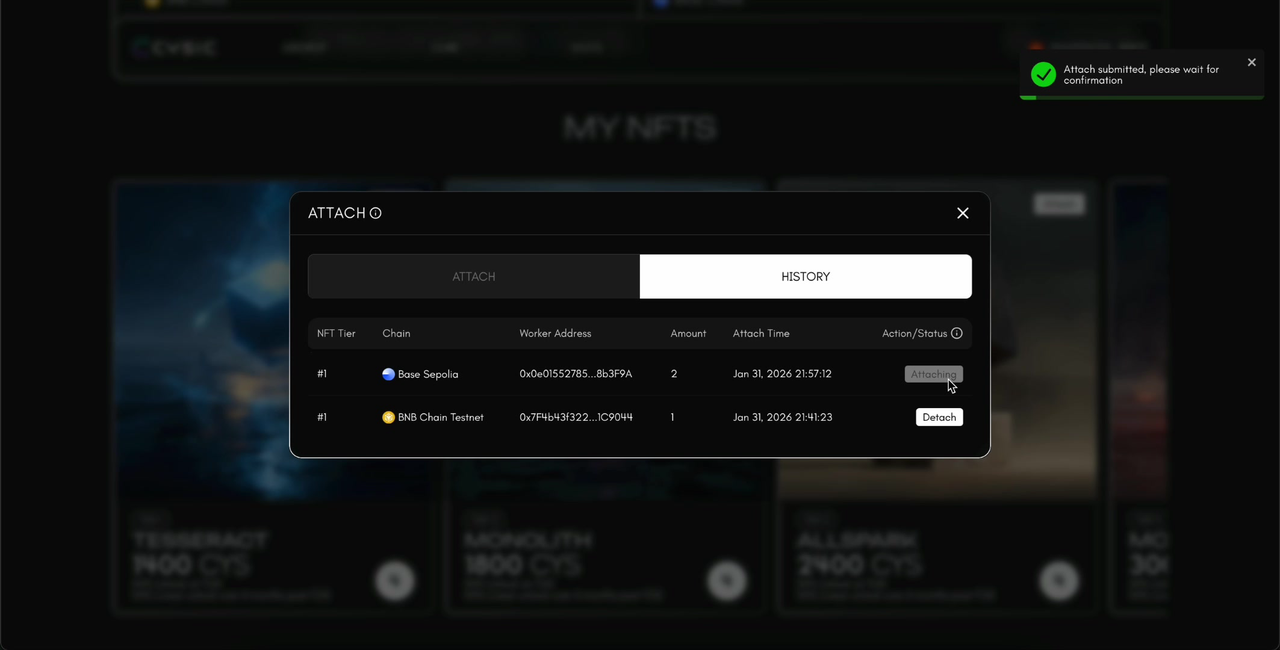Click info icon next to Action/Status
Screen dimensions: 1280x650
(x=956, y=333)
